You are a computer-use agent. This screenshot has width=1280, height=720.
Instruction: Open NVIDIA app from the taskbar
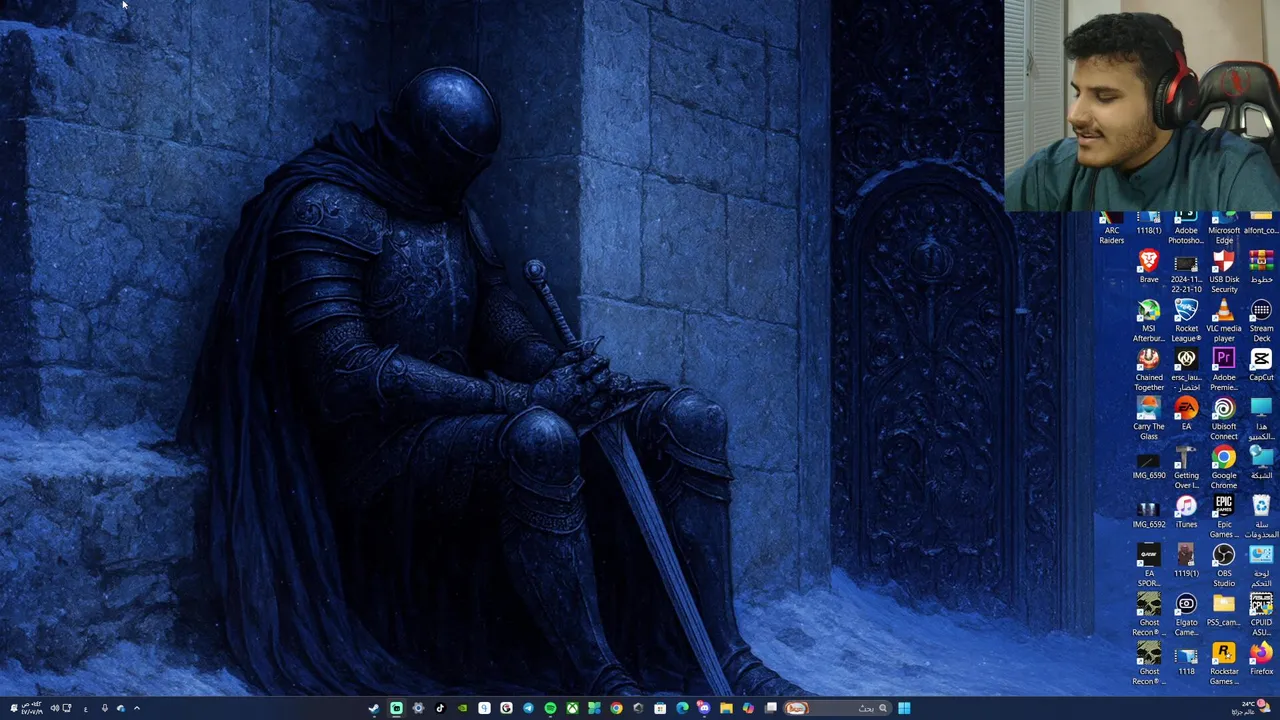coord(462,708)
